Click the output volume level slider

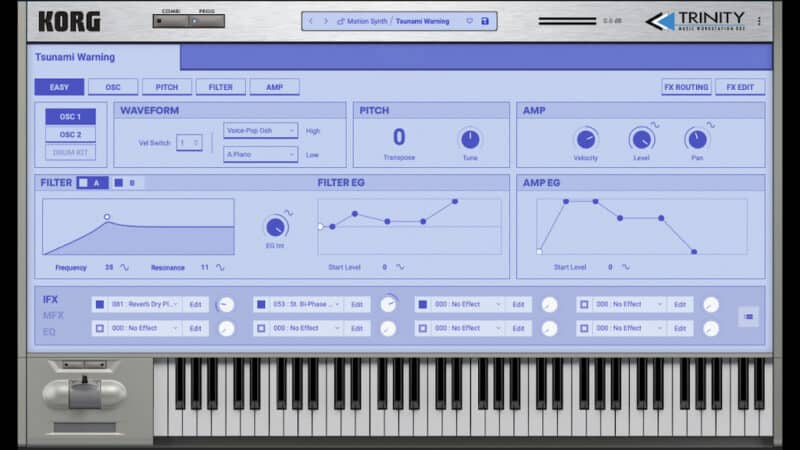coord(567,21)
